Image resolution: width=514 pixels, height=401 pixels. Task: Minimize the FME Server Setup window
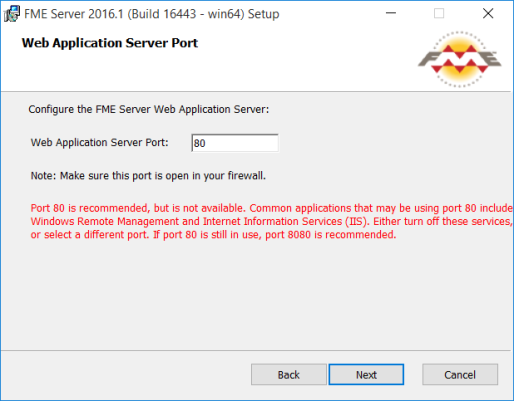[x=391, y=13]
